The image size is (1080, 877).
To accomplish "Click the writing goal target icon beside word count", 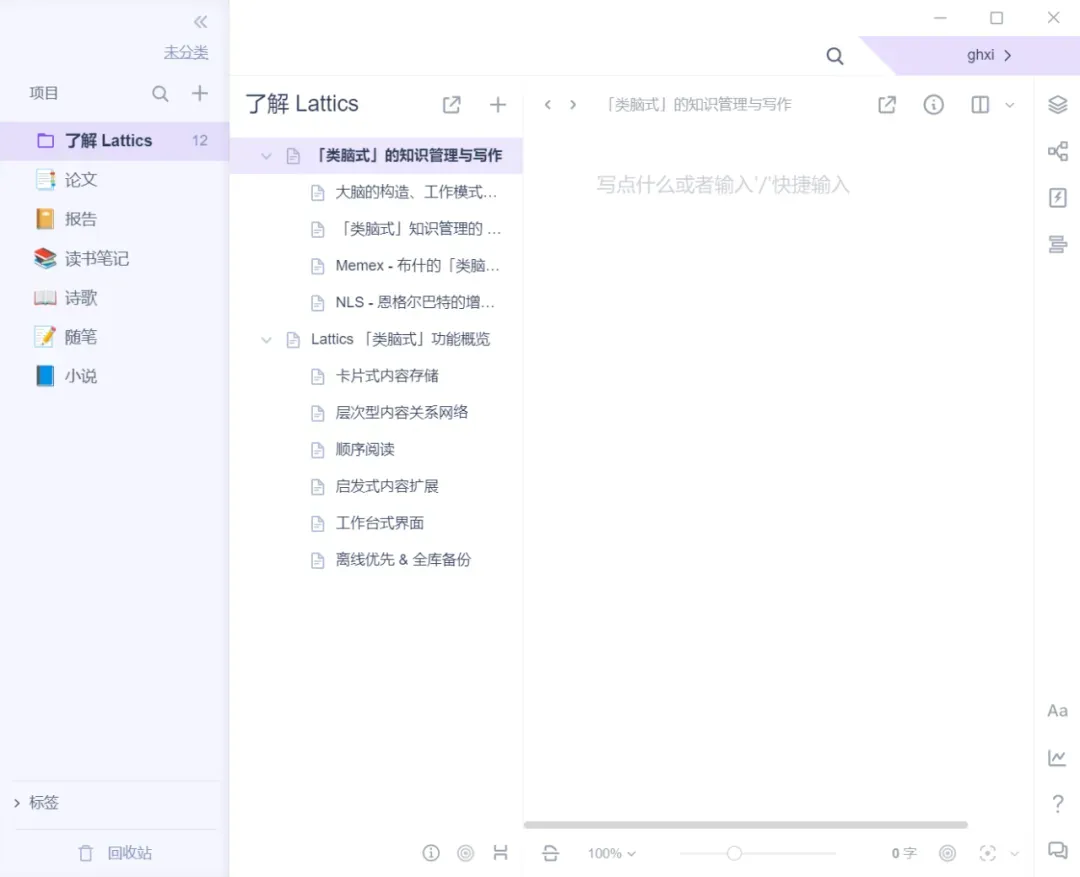I will pos(948,854).
